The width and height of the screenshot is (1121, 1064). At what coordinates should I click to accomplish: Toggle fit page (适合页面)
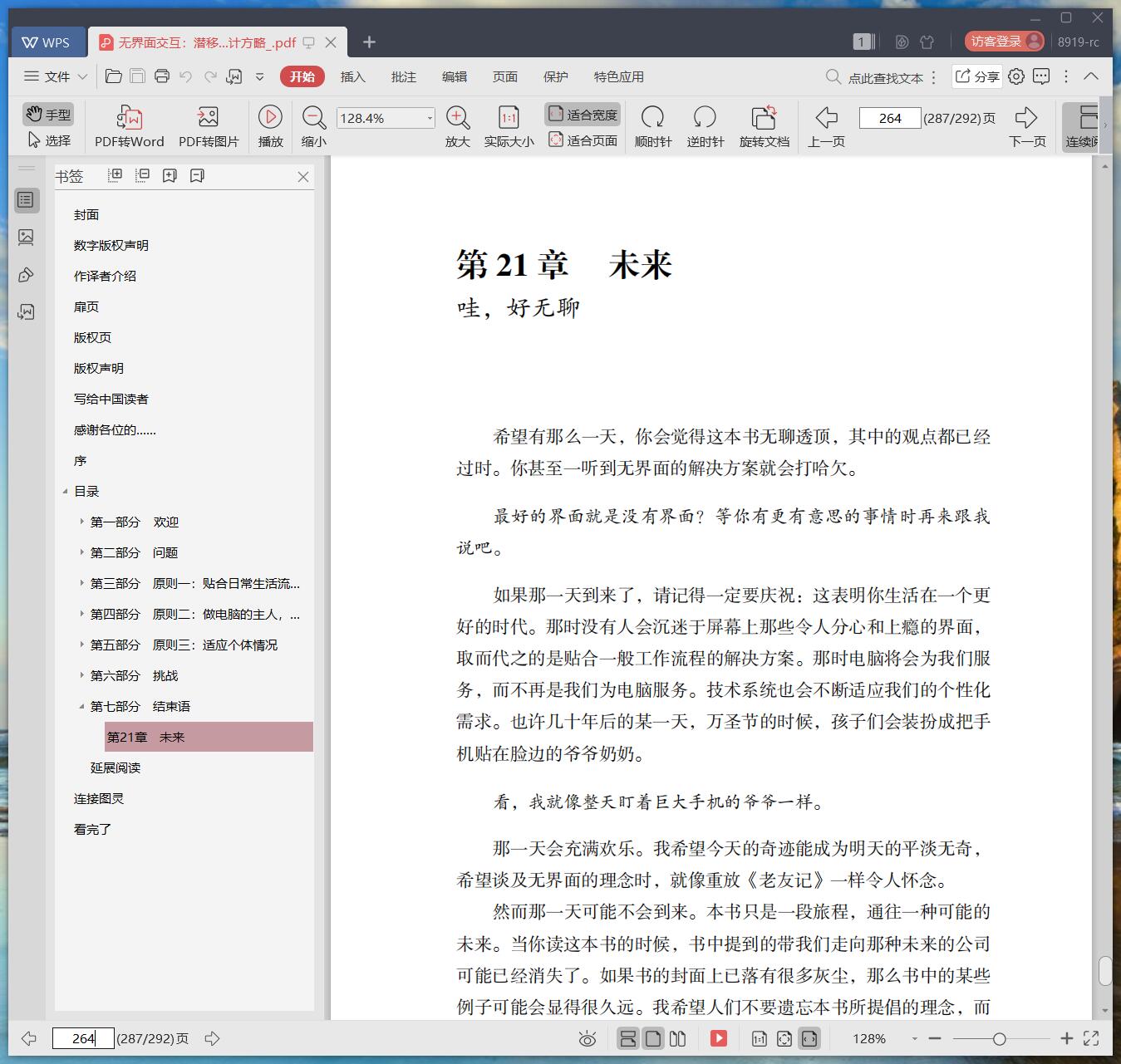(583, 140)
